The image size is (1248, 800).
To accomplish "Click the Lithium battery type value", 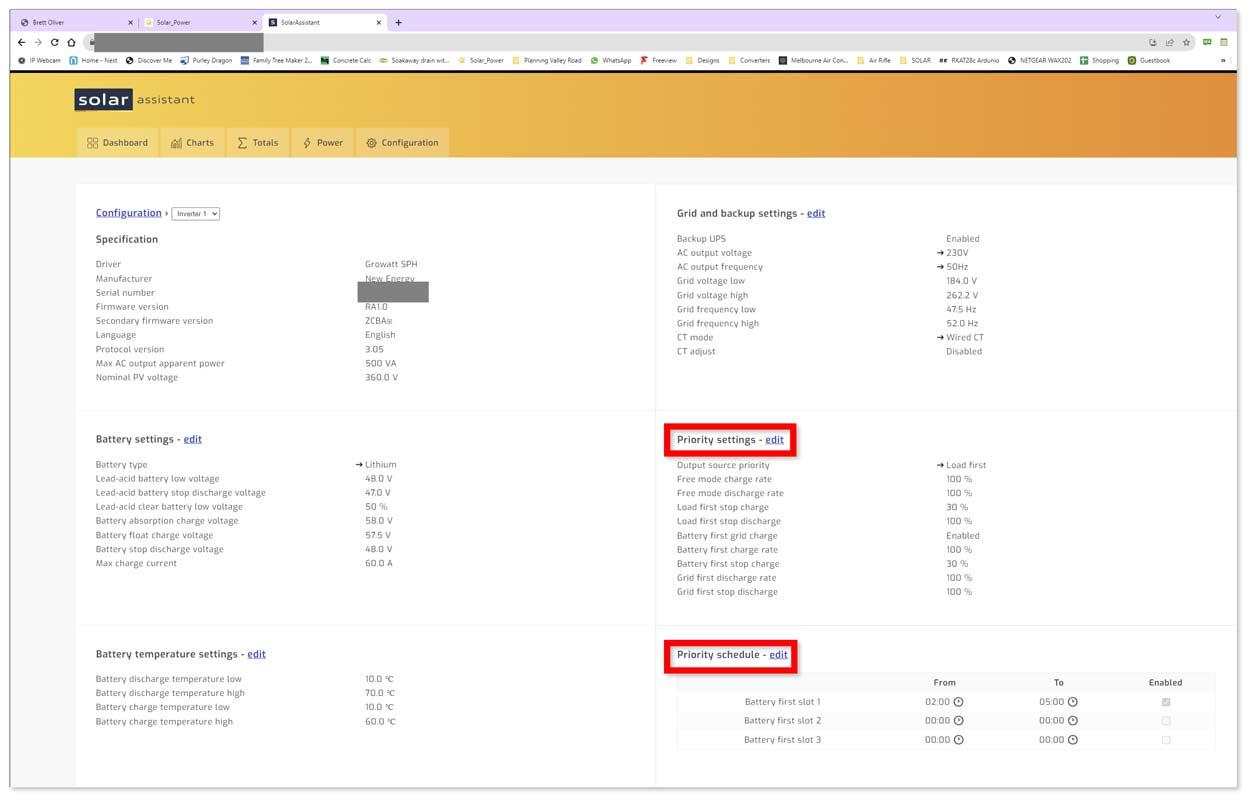I will 380,465.
